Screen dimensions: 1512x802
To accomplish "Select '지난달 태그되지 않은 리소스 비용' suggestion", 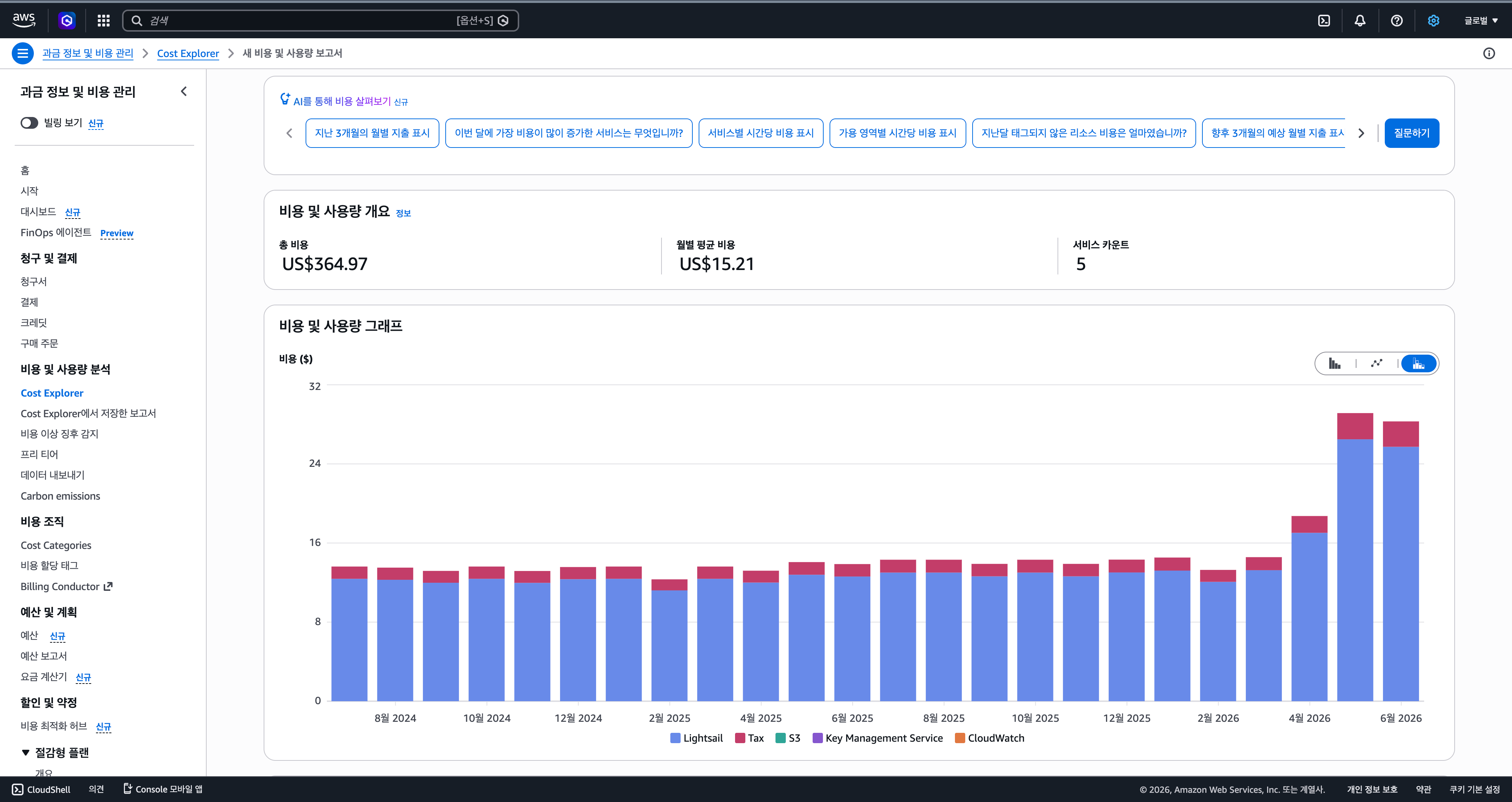I will pyautogui.click(x=1084, y=133).
